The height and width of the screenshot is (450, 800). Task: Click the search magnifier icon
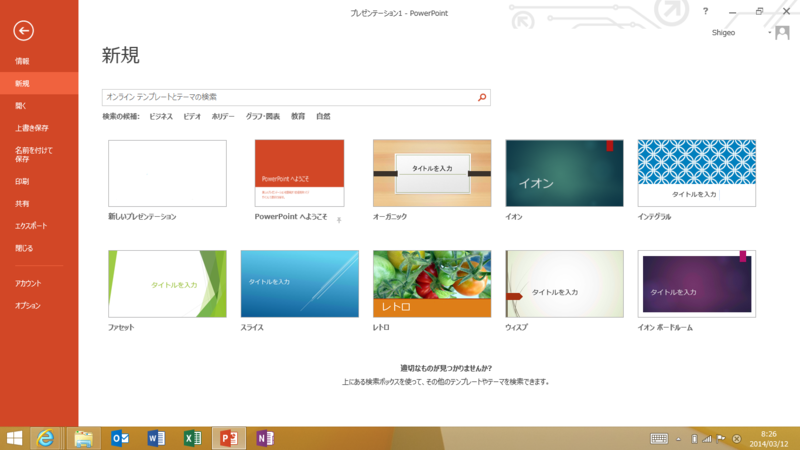pyautogui.click(x=482, y=97)
